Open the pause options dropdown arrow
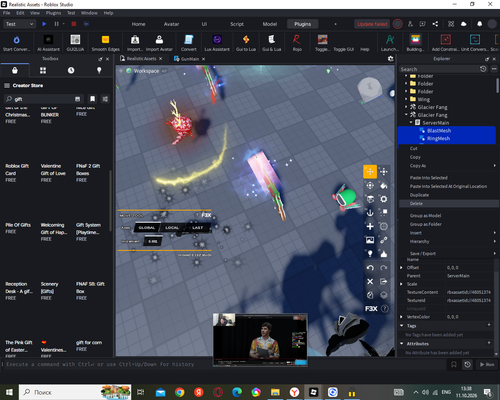500x400 pixels. [64, 24]
